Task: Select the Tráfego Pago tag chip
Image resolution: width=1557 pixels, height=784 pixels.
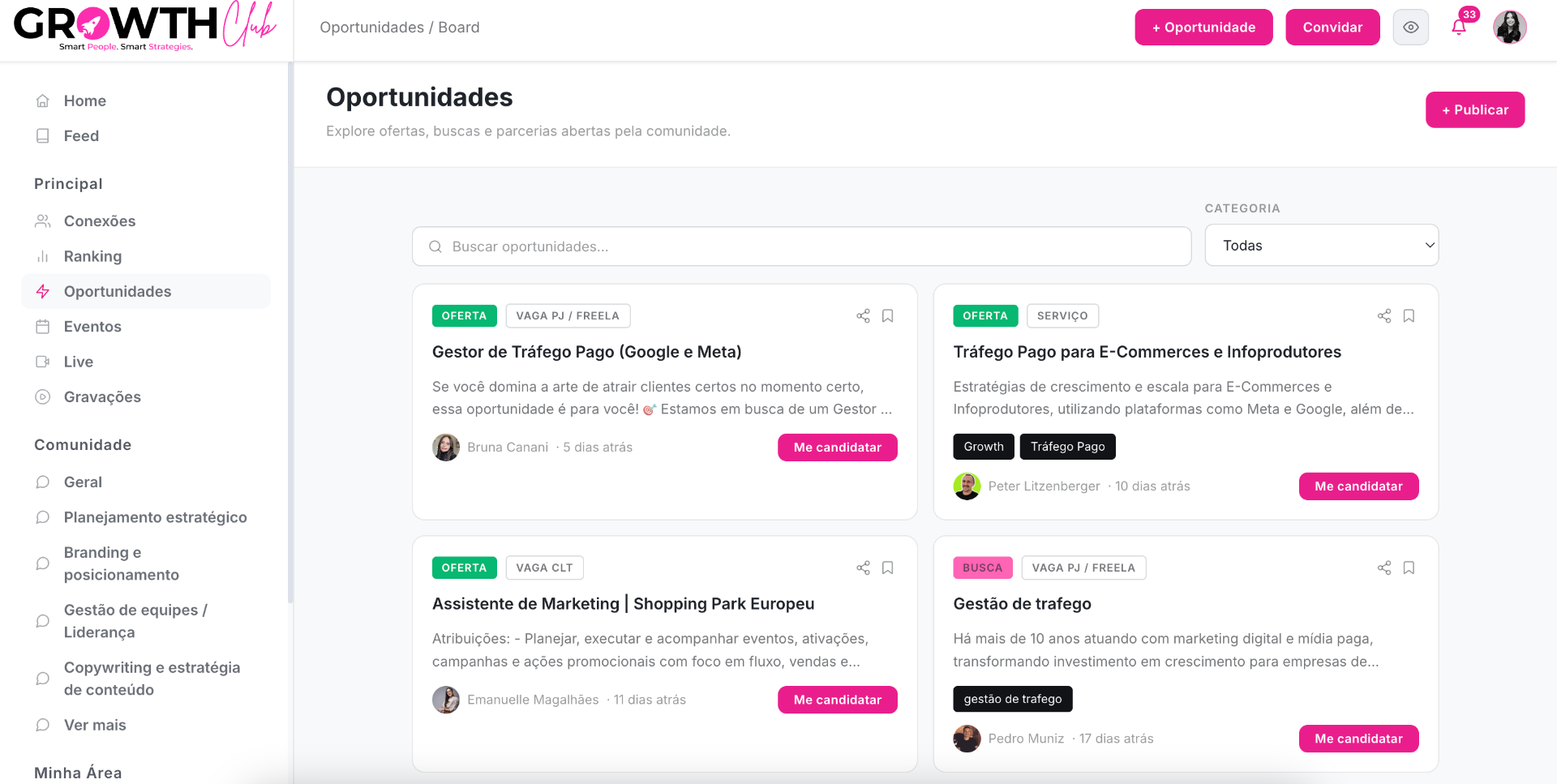Action: (1067, 447)
